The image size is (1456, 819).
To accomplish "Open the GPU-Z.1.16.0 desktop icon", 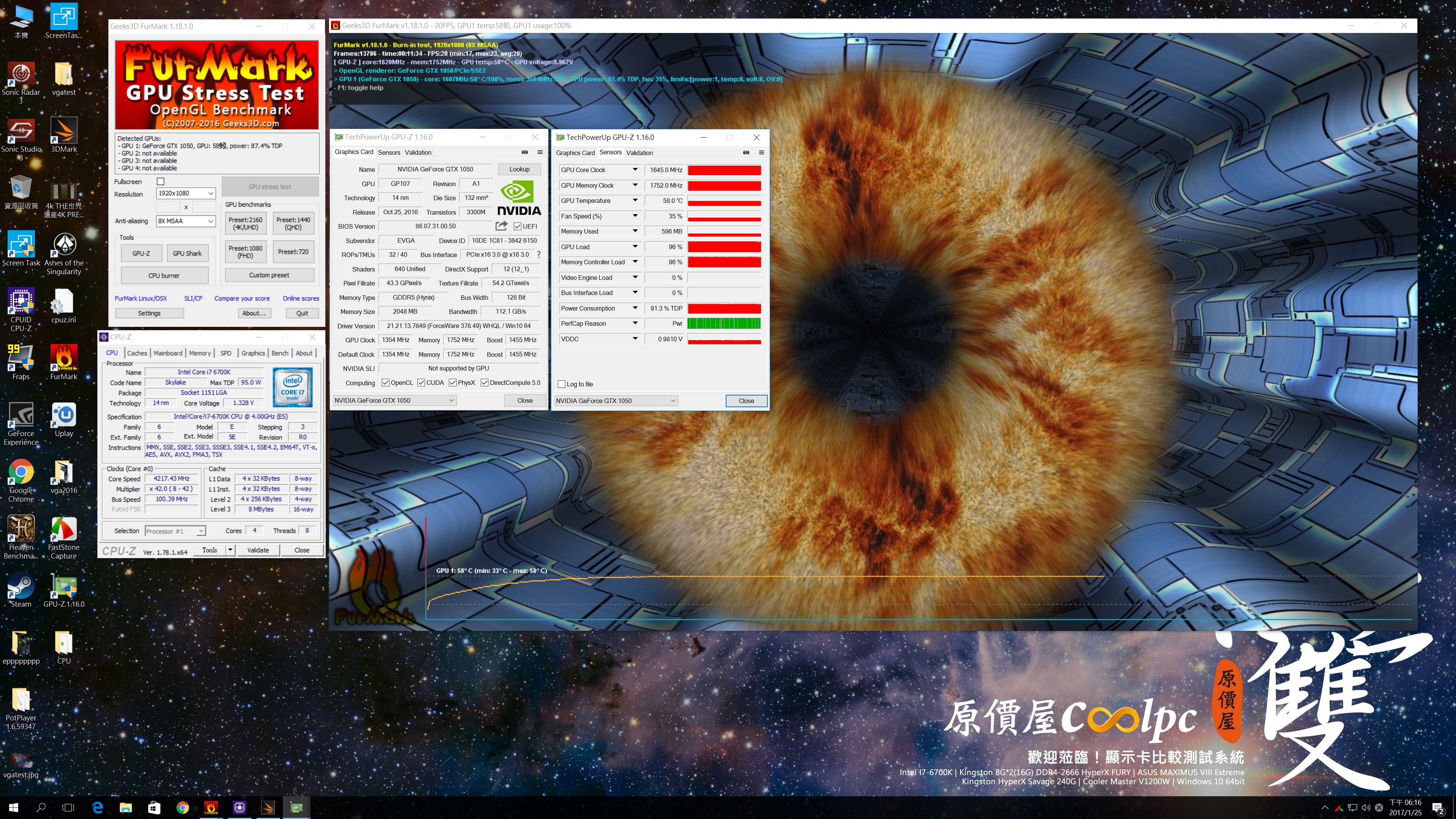I will click(64, 590).
